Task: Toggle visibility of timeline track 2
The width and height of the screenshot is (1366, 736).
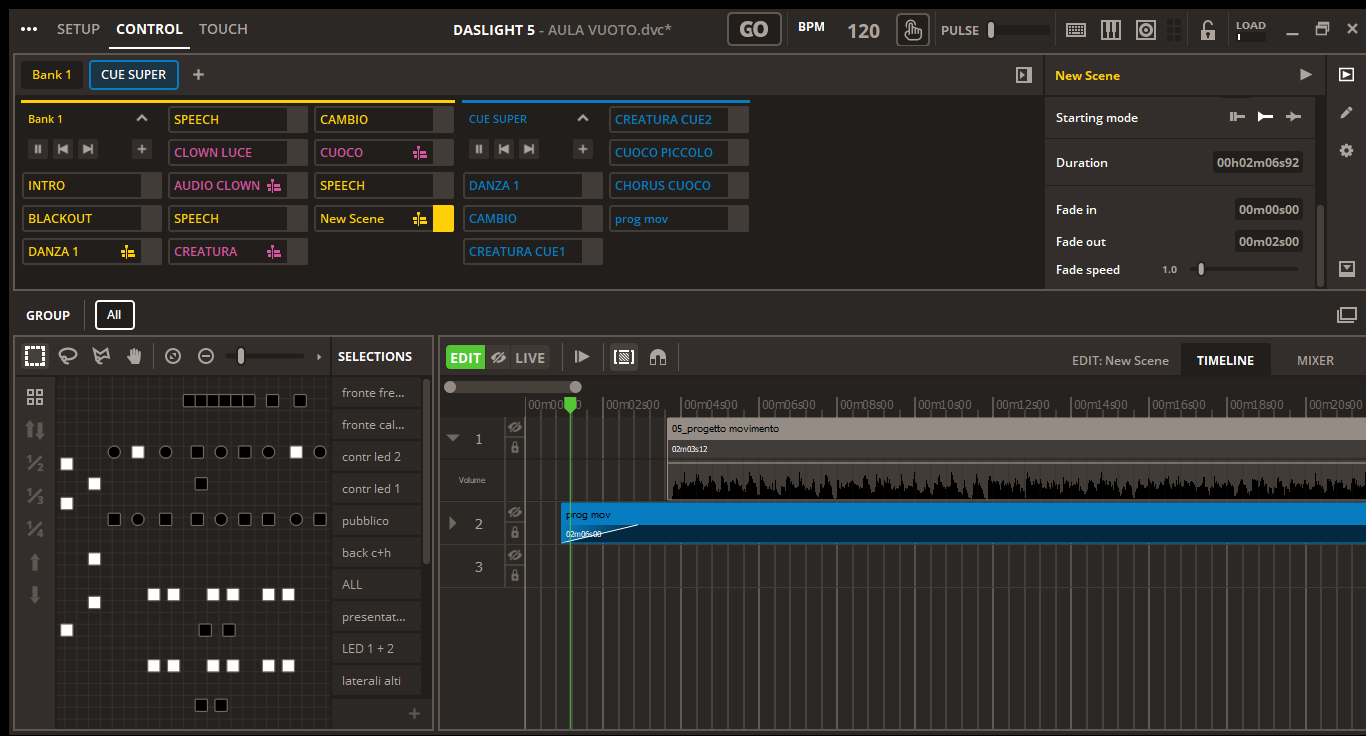Action: pyautogui.click(x=514, y=512)
